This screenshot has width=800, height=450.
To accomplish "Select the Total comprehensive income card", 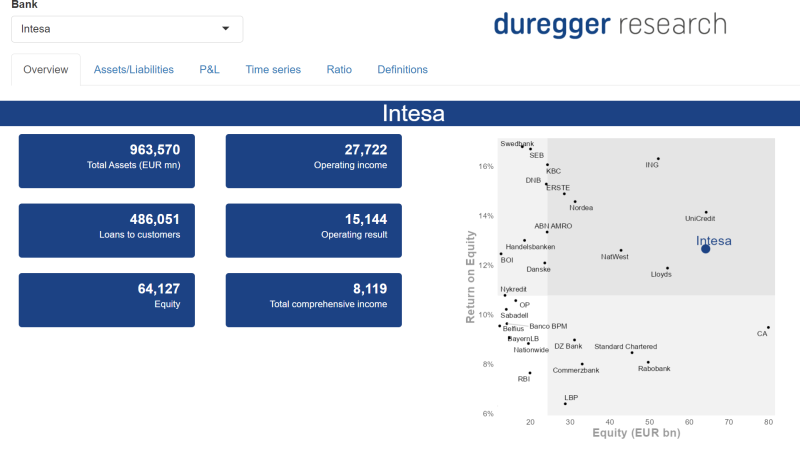I will click(314, 300).
